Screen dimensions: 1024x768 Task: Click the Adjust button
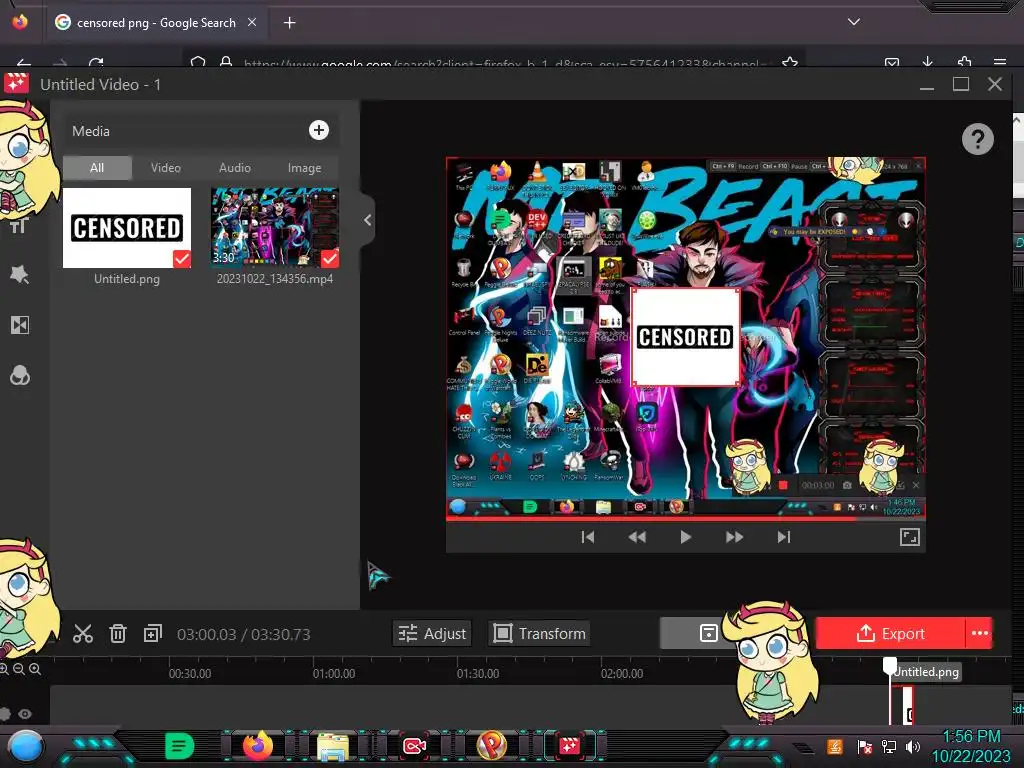click(x=432, y=633)
